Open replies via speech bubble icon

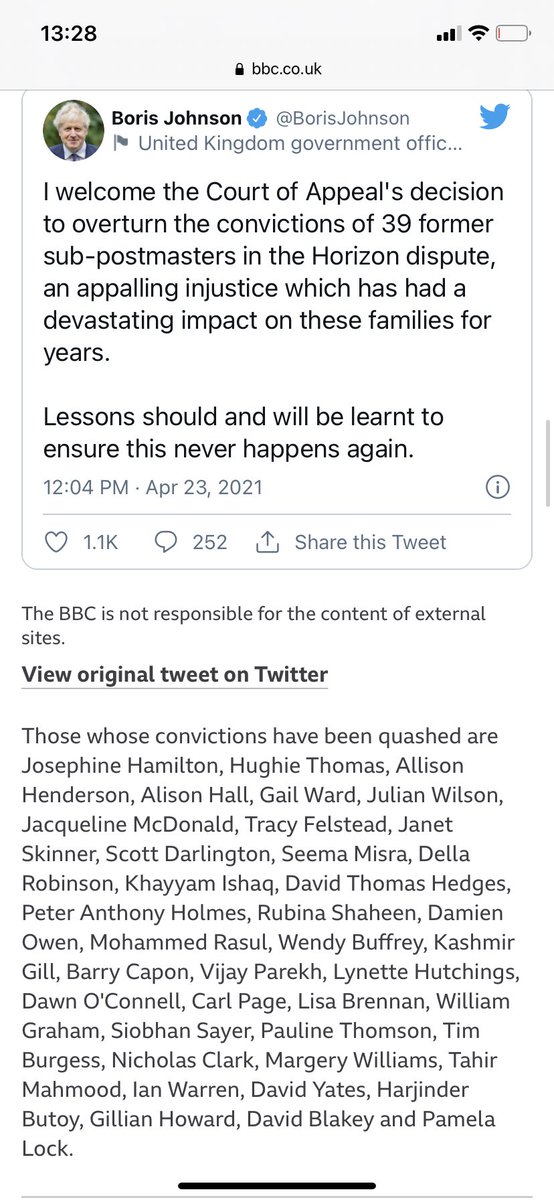coord(166,542)
